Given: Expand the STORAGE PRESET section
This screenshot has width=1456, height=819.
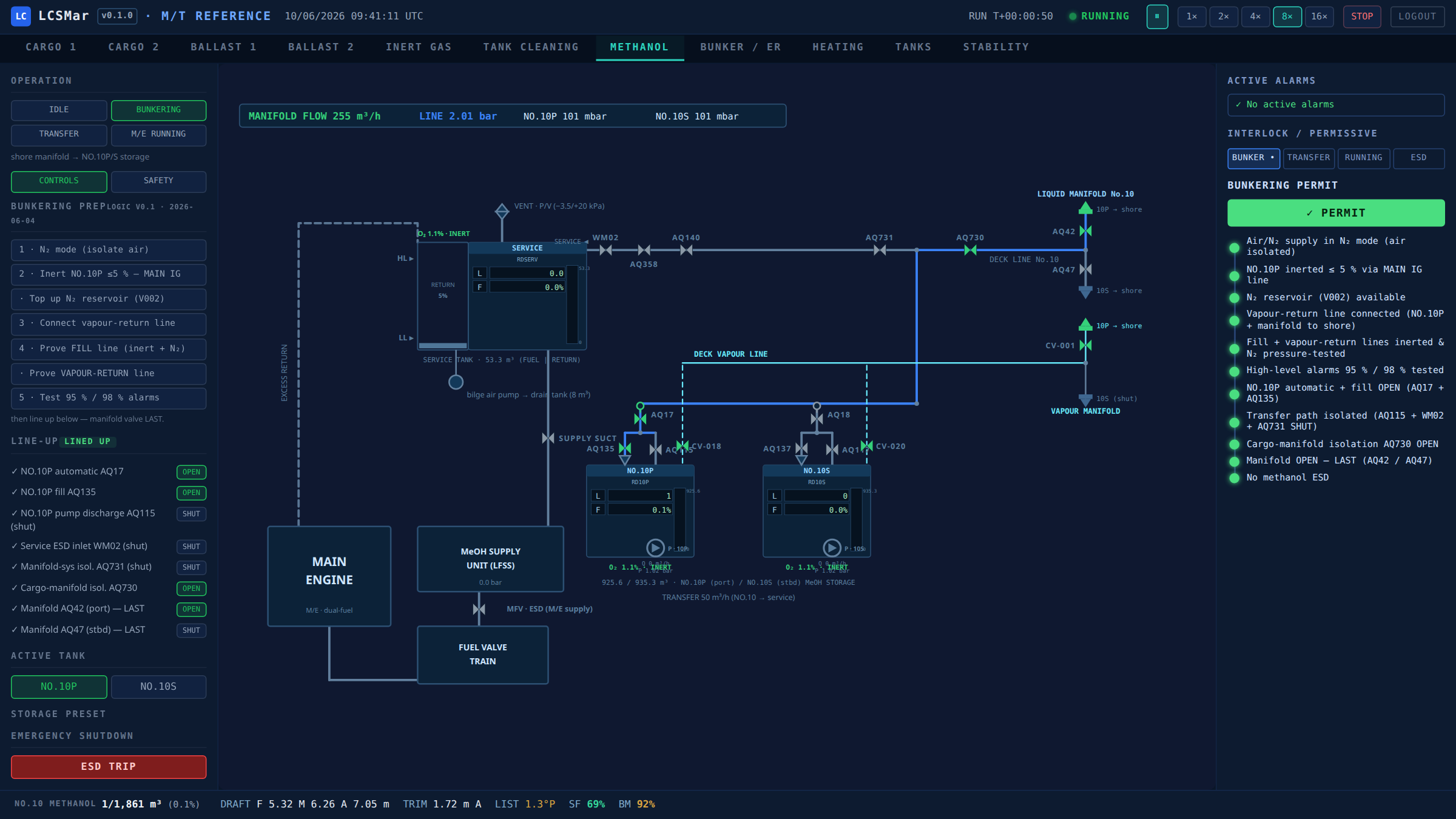Looking at the screenshot, I should 58,714.
